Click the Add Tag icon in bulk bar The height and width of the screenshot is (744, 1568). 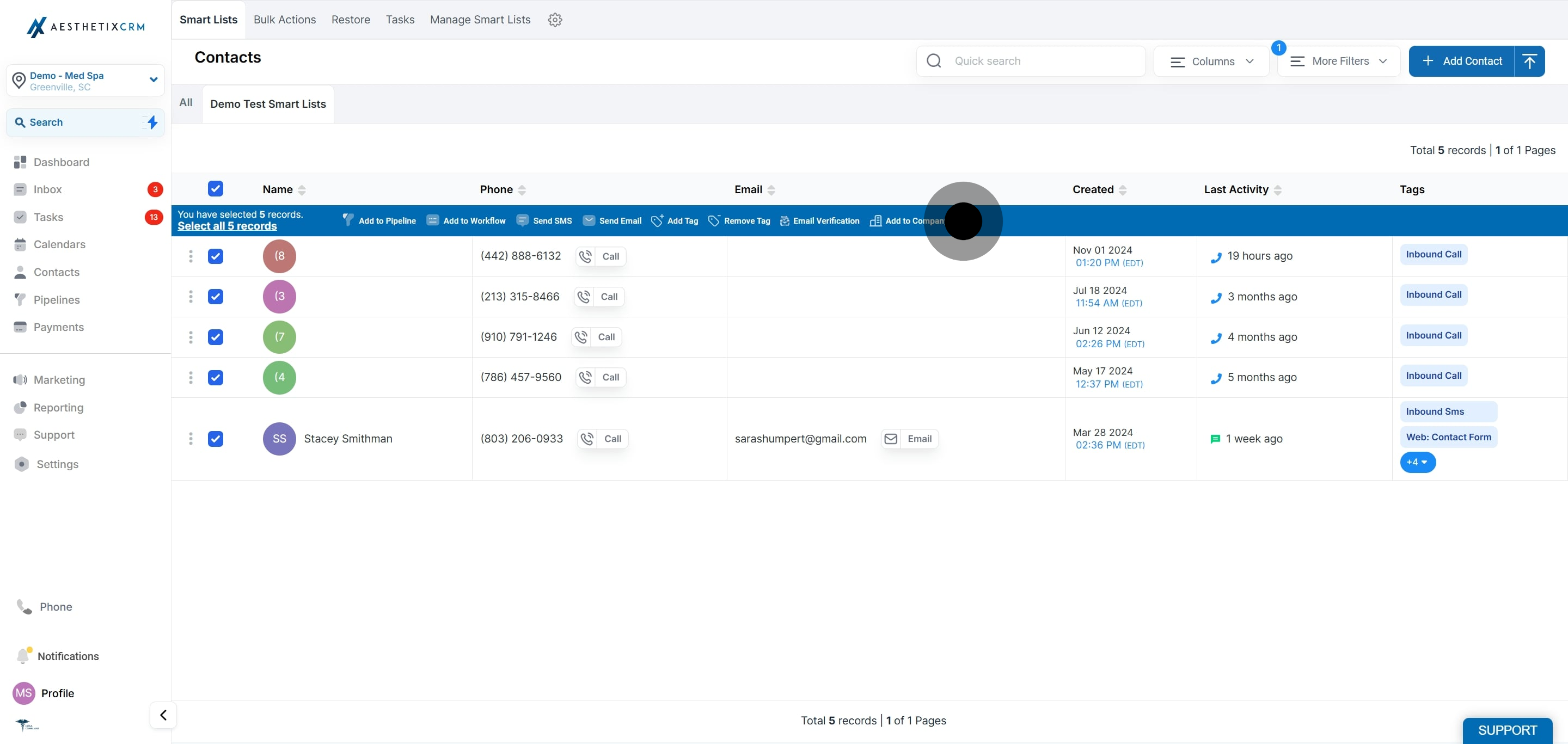[657, 221]
